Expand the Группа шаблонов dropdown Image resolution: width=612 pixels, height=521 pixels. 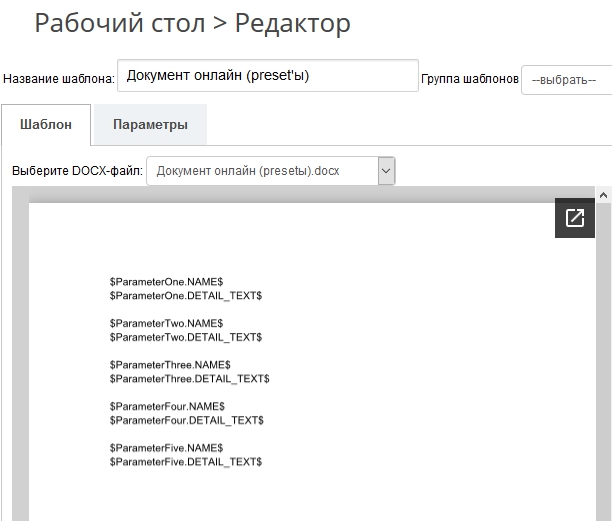coord(566,79)
